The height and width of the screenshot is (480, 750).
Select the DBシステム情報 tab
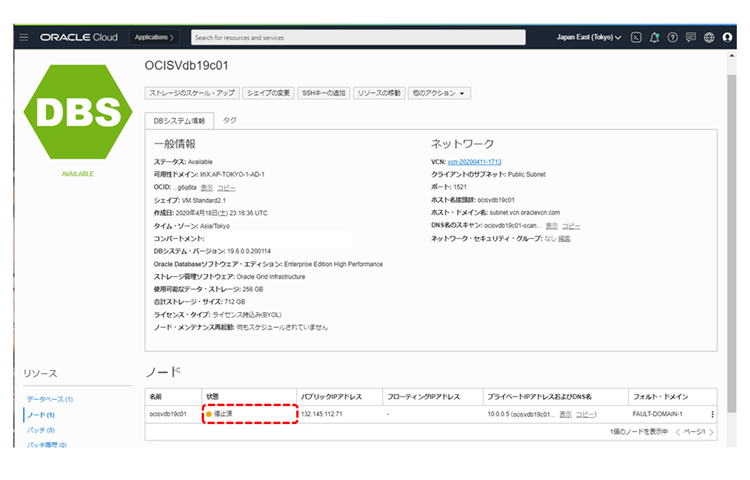click(179, 121)
